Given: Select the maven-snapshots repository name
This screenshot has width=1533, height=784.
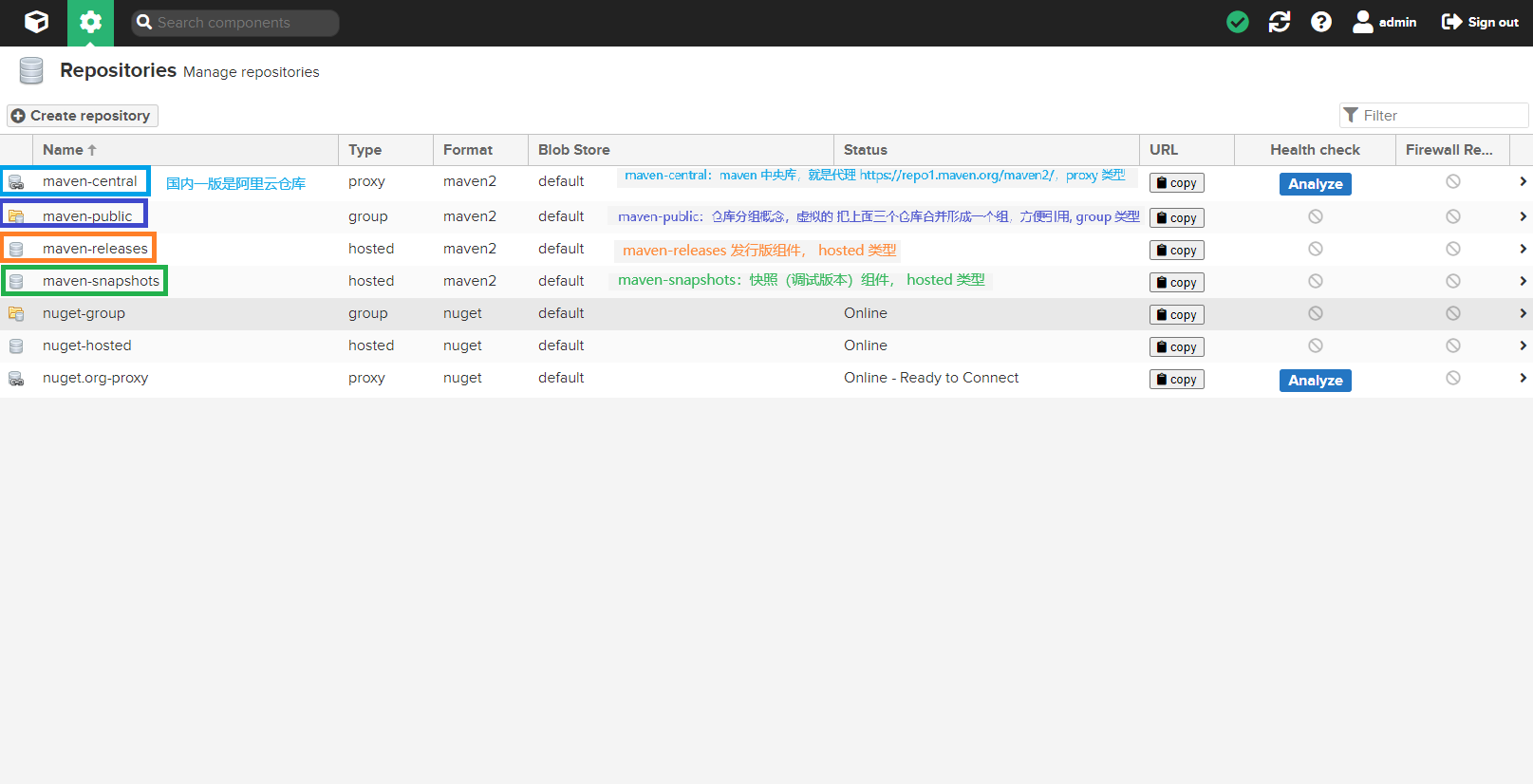Looking at the screenshot, I should click(x=101, y=281).
